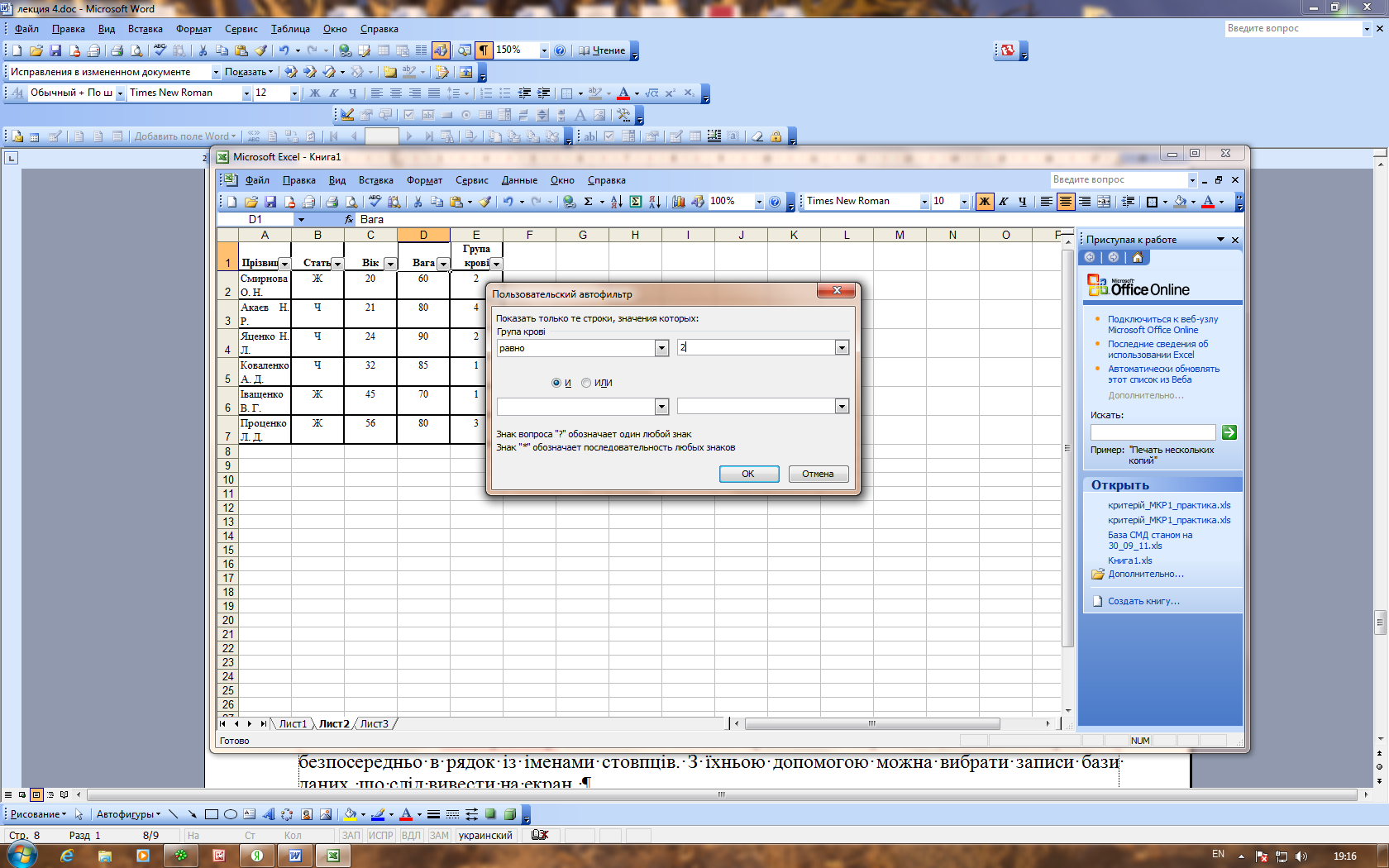This screenshot has width=1389, height=868.
Task: Open Word's 150% zoom dropdown
Action: point(544,50)
